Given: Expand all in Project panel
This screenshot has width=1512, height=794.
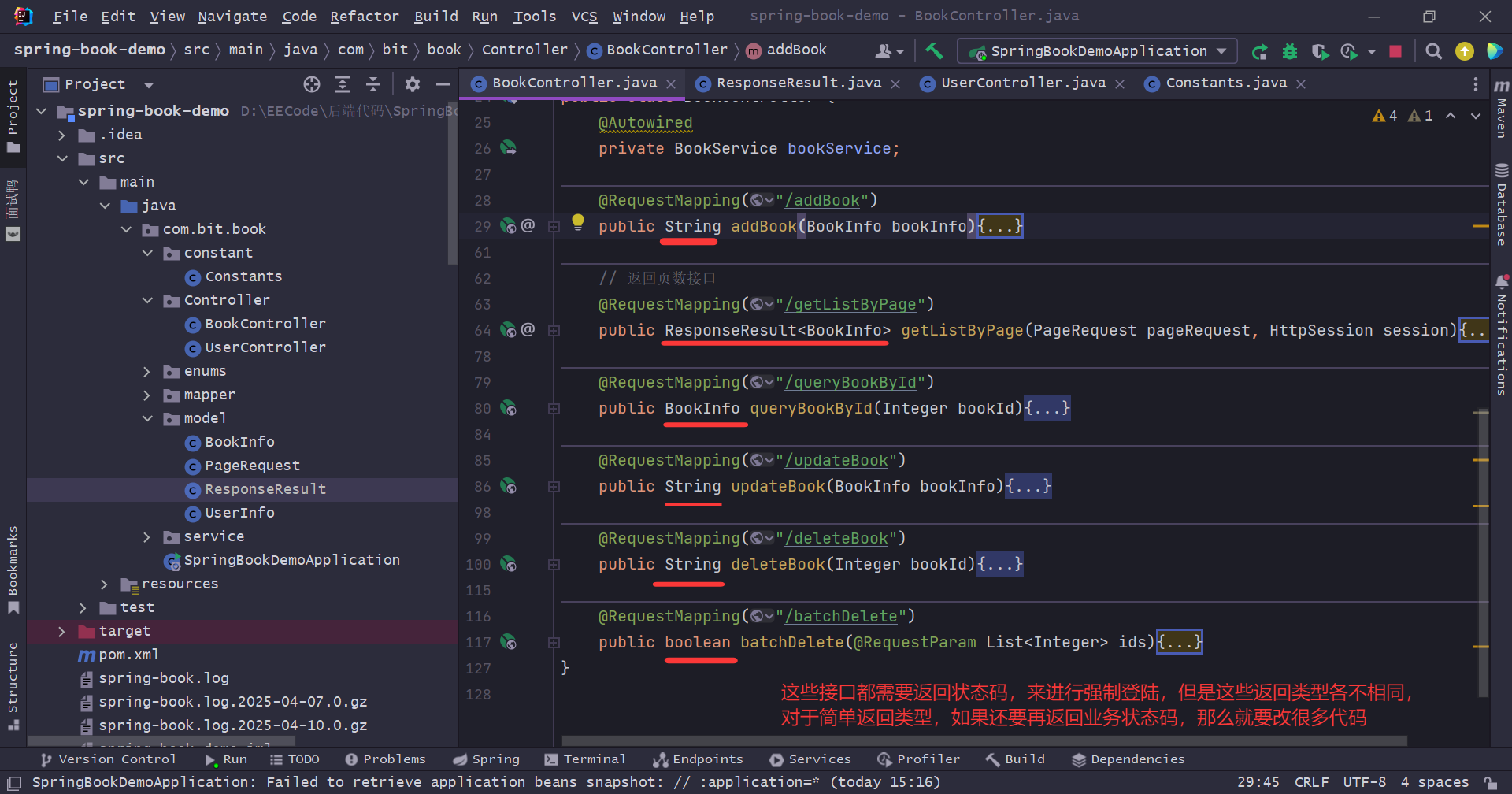Looking at the screenshot, I should (x=343, y=84).
